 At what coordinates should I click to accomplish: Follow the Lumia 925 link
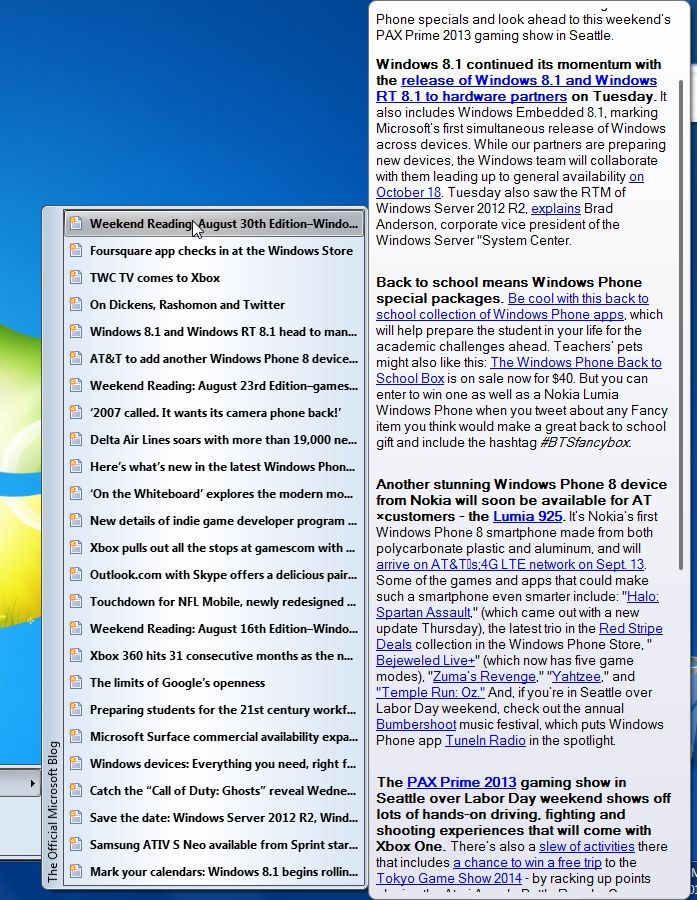click(x=527, y=516)
